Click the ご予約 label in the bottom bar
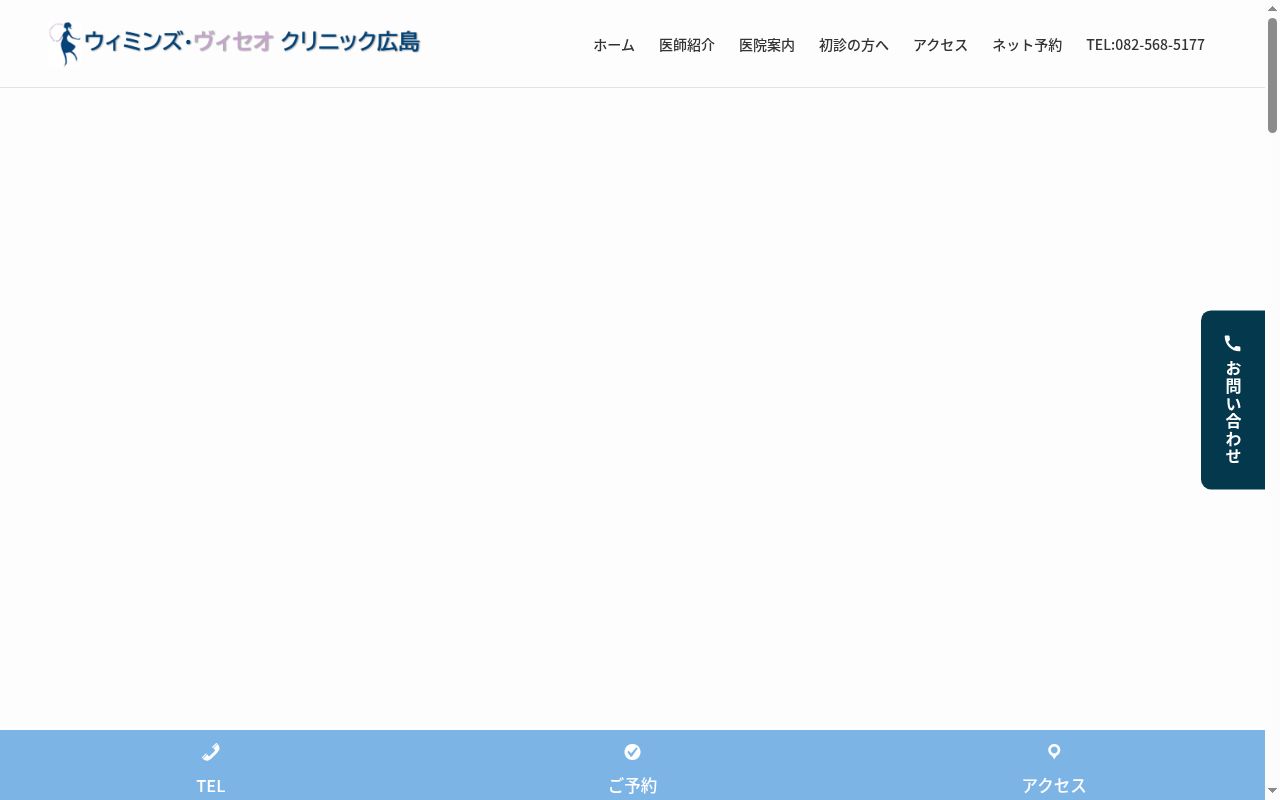The image size is (1280, 800). pyautogui.click(x=632, y=786)
